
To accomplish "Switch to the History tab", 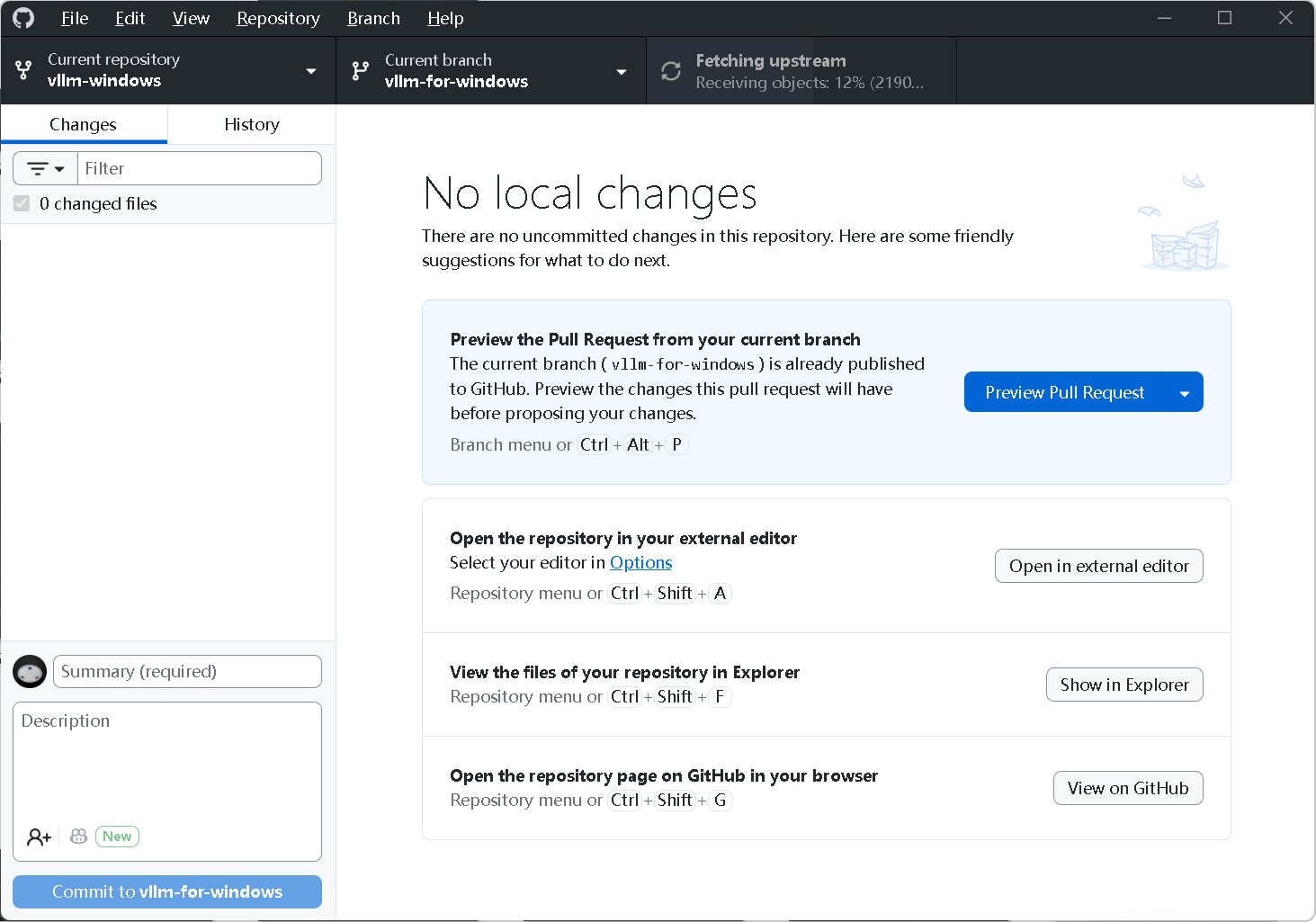I will [x=252, y=124].
